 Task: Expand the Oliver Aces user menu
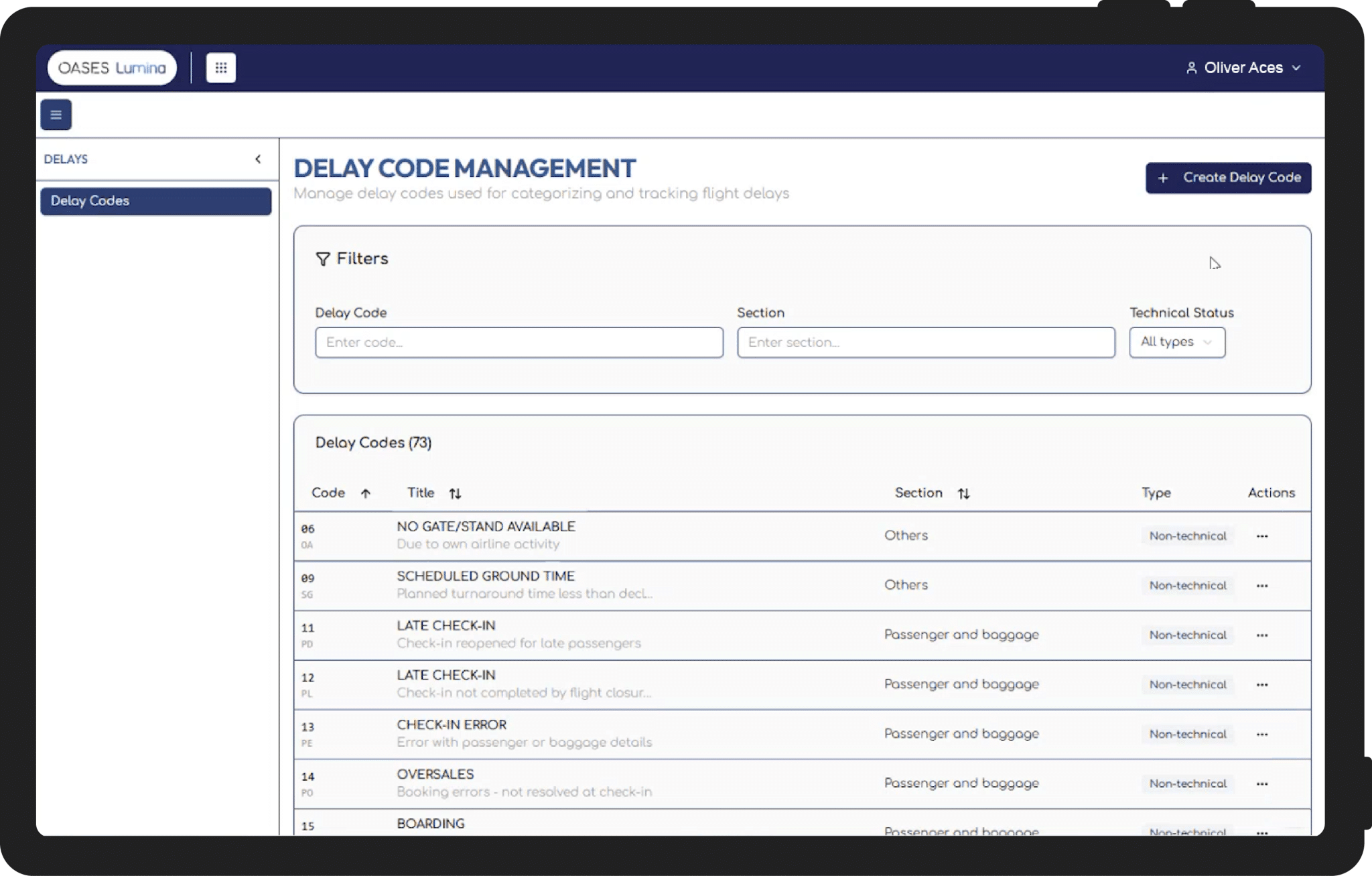(x=1243, y=68)
